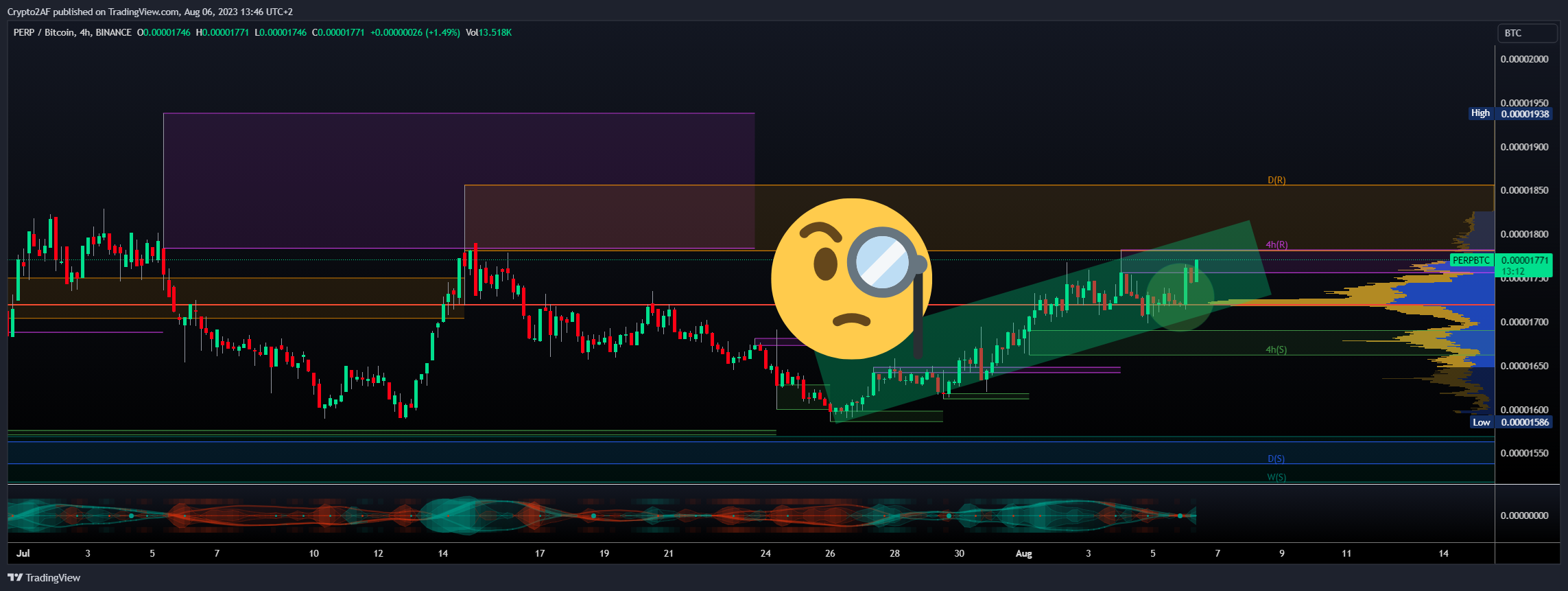
Task: Open the BTC currency selector box
Action: (x=1526, y=33)
